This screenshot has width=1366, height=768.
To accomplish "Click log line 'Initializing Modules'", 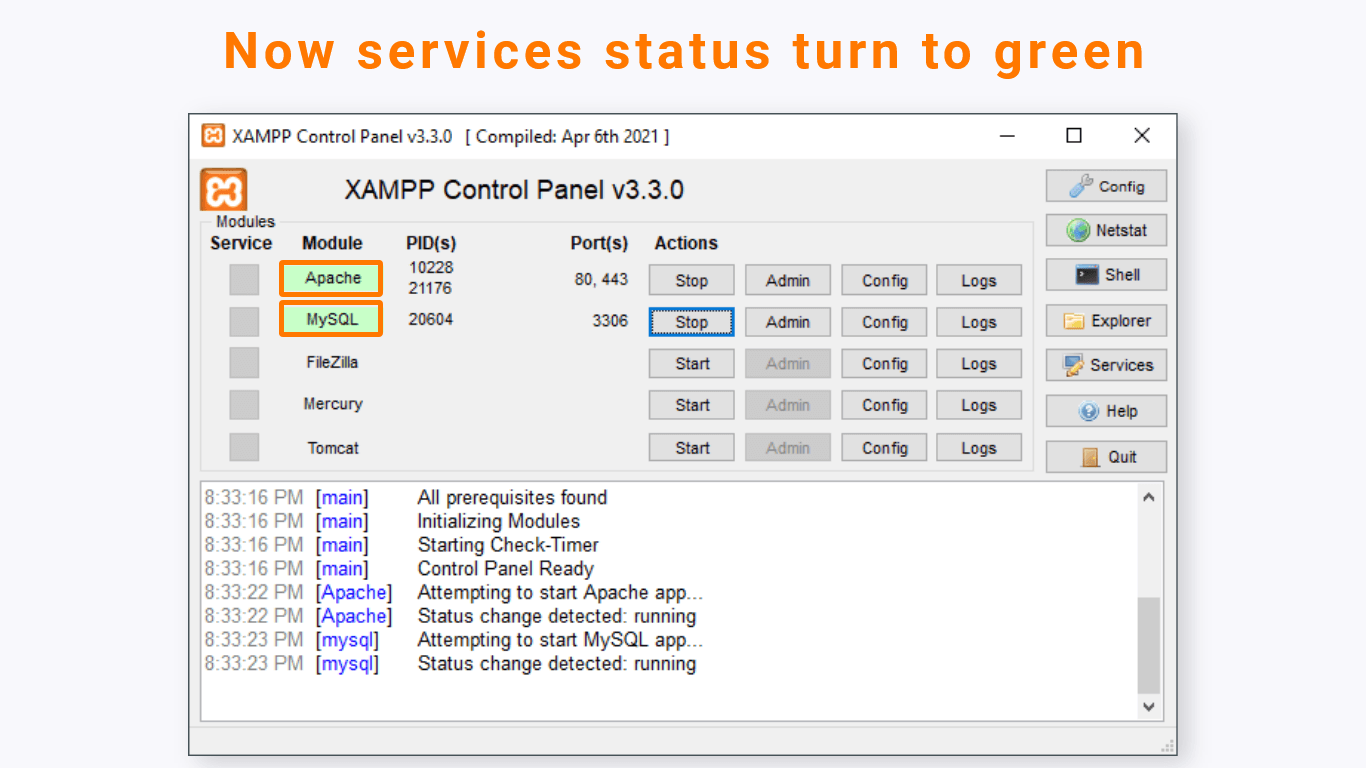I will click(x=498, y=521).
